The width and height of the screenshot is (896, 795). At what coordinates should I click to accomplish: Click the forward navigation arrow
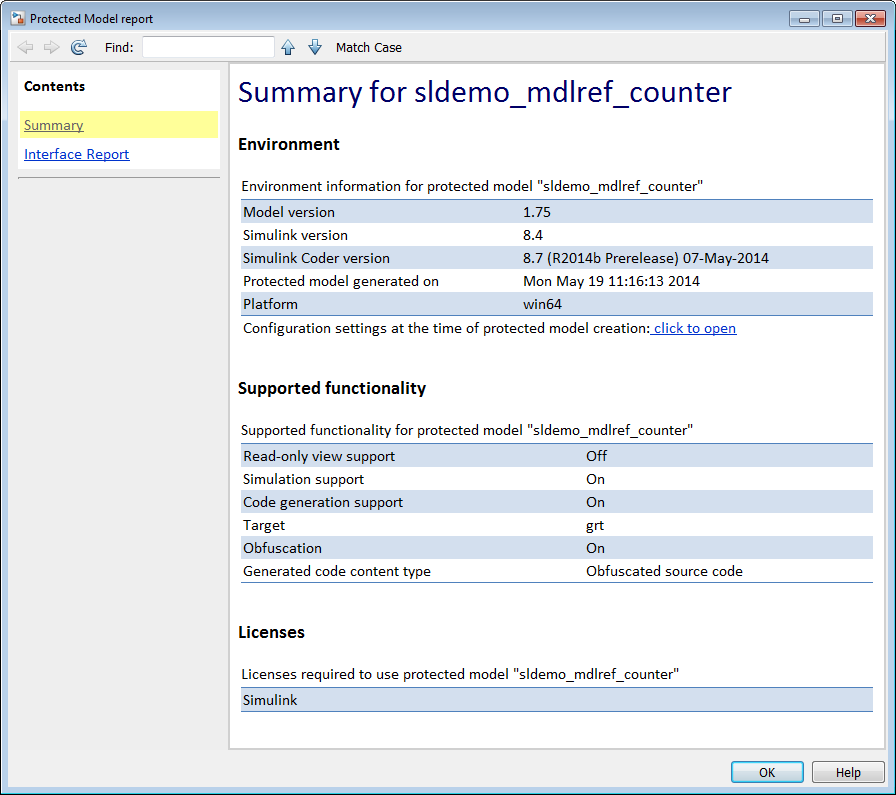tap(51, 47)
